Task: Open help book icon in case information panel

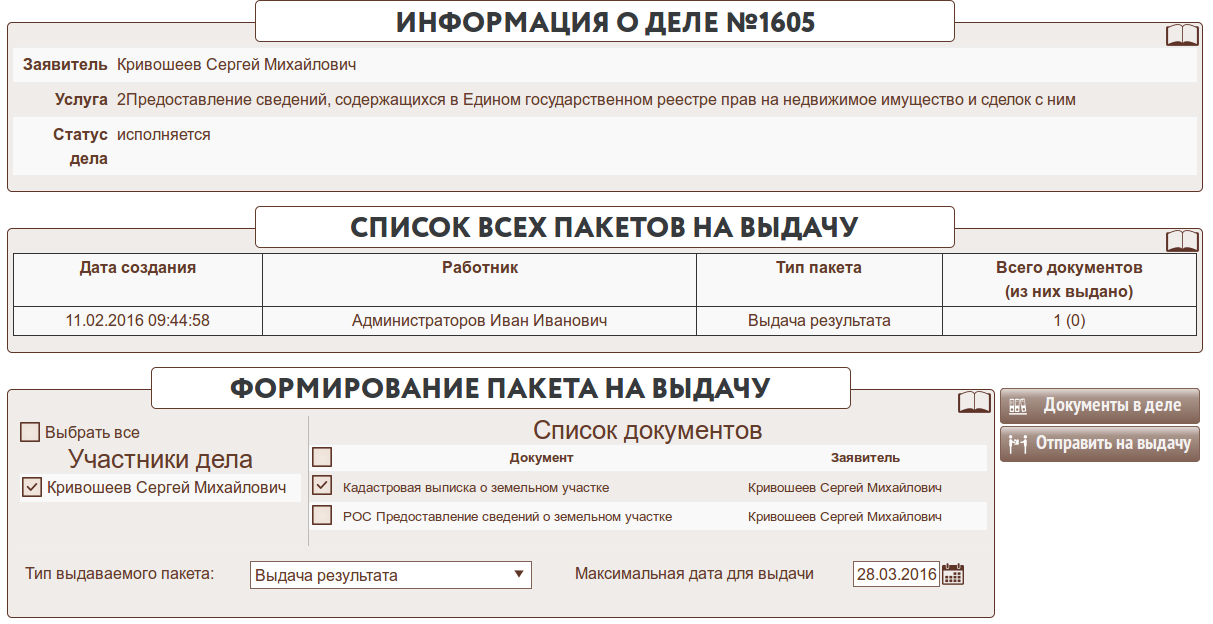Action: pos(1182,36)
